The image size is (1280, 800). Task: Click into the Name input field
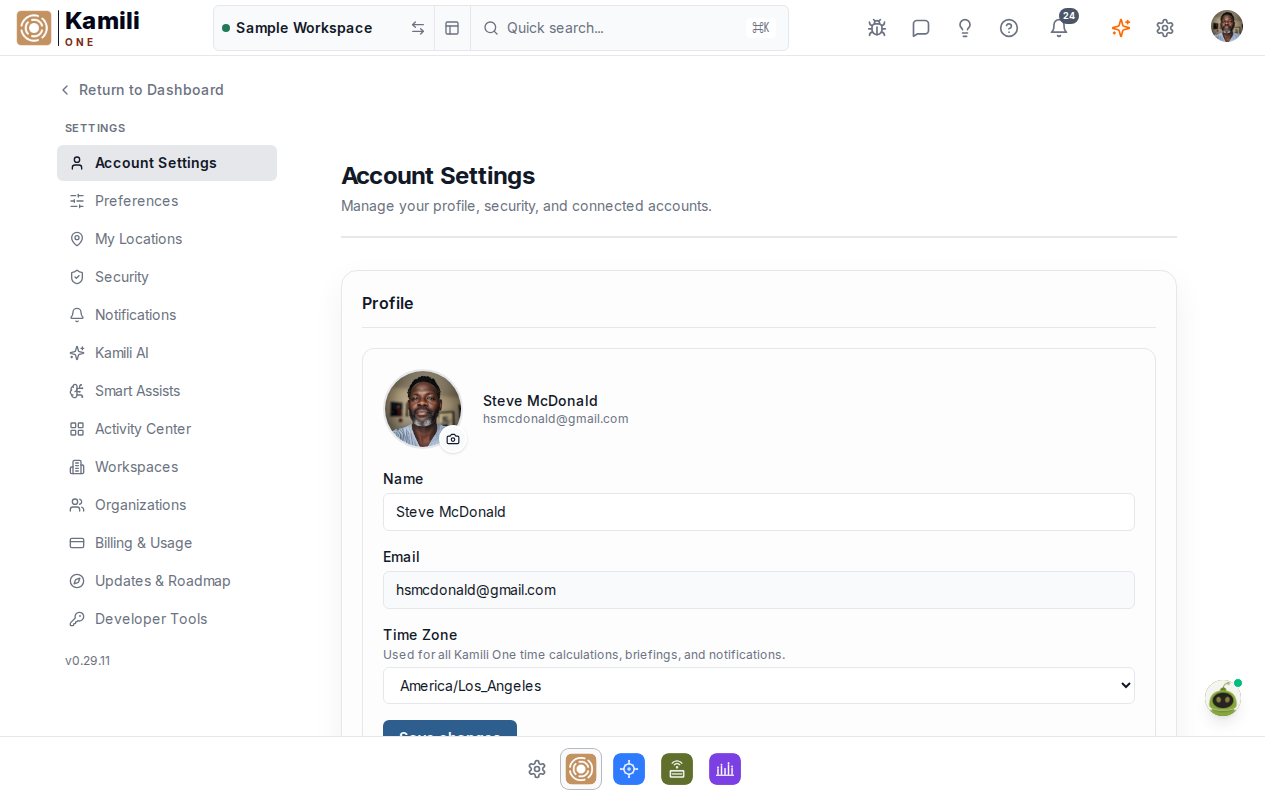(759, 512)
